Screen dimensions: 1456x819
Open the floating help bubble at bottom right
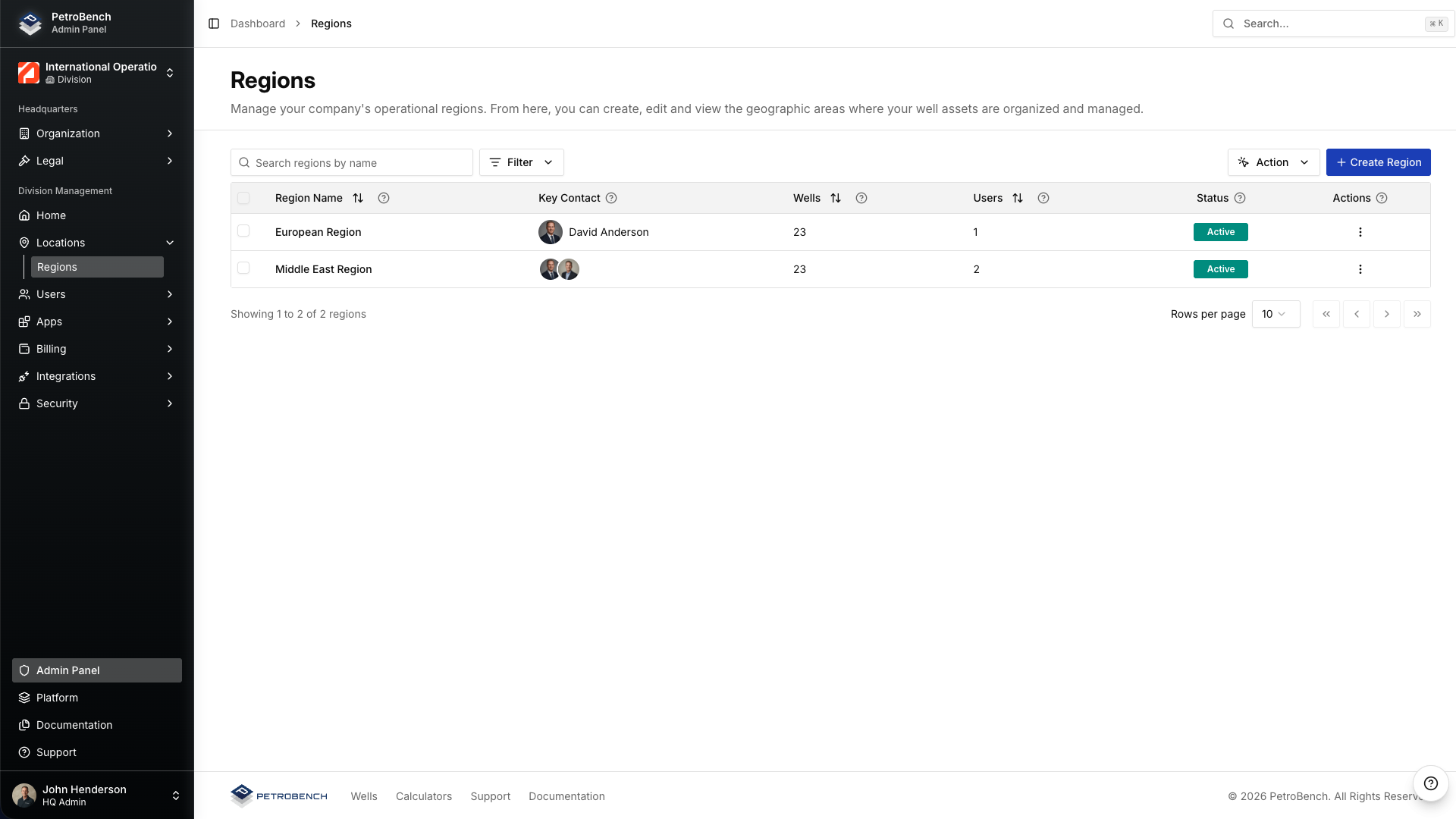(1431, 783)
